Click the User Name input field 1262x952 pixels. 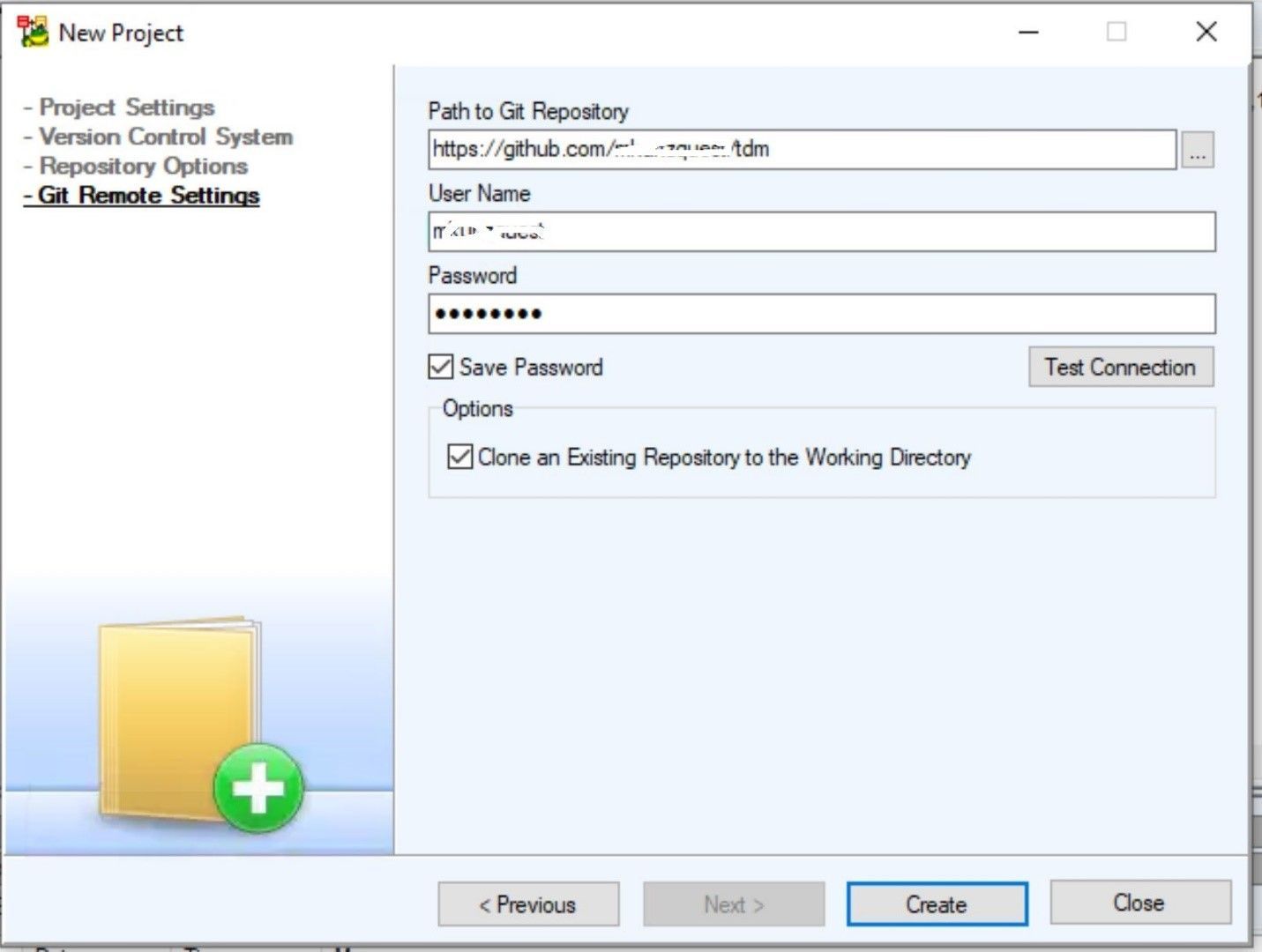tap(822, 232)
